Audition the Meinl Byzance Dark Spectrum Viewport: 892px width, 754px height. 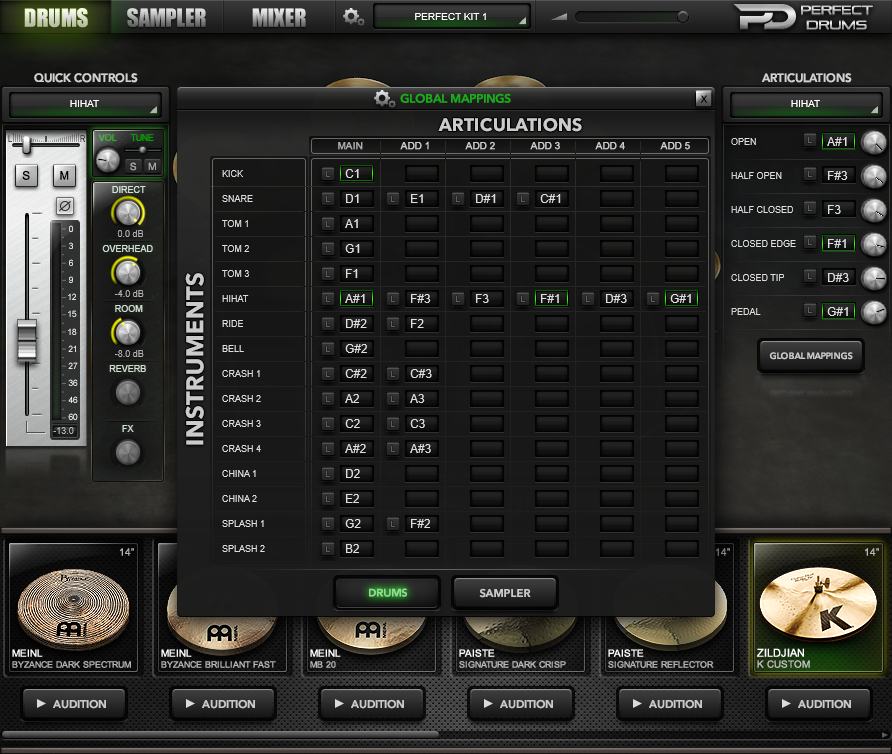(x=74, y=704)
